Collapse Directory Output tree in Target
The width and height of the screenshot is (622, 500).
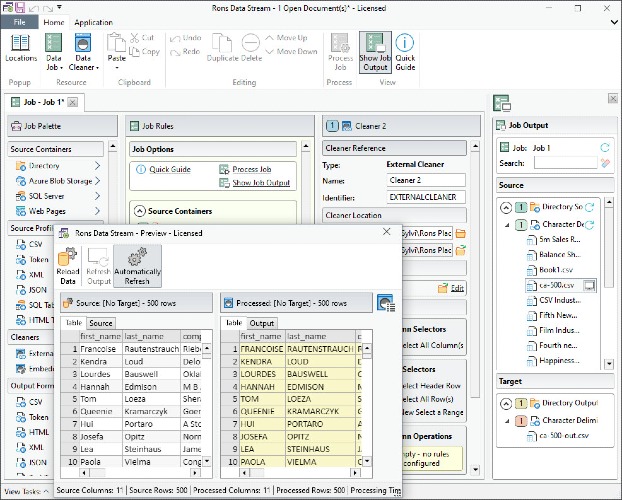coord(506,404)
